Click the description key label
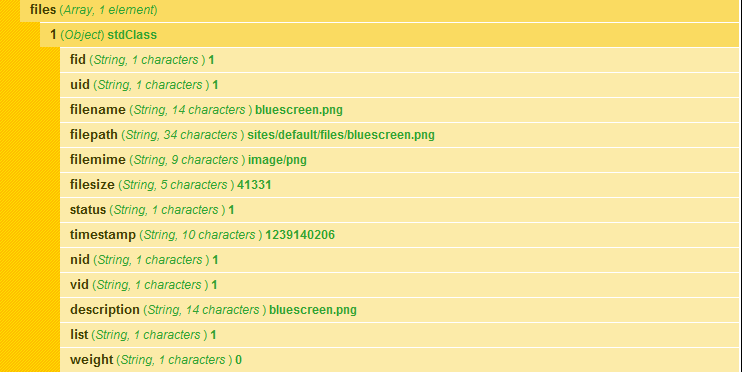 click(x=105, y=310)
